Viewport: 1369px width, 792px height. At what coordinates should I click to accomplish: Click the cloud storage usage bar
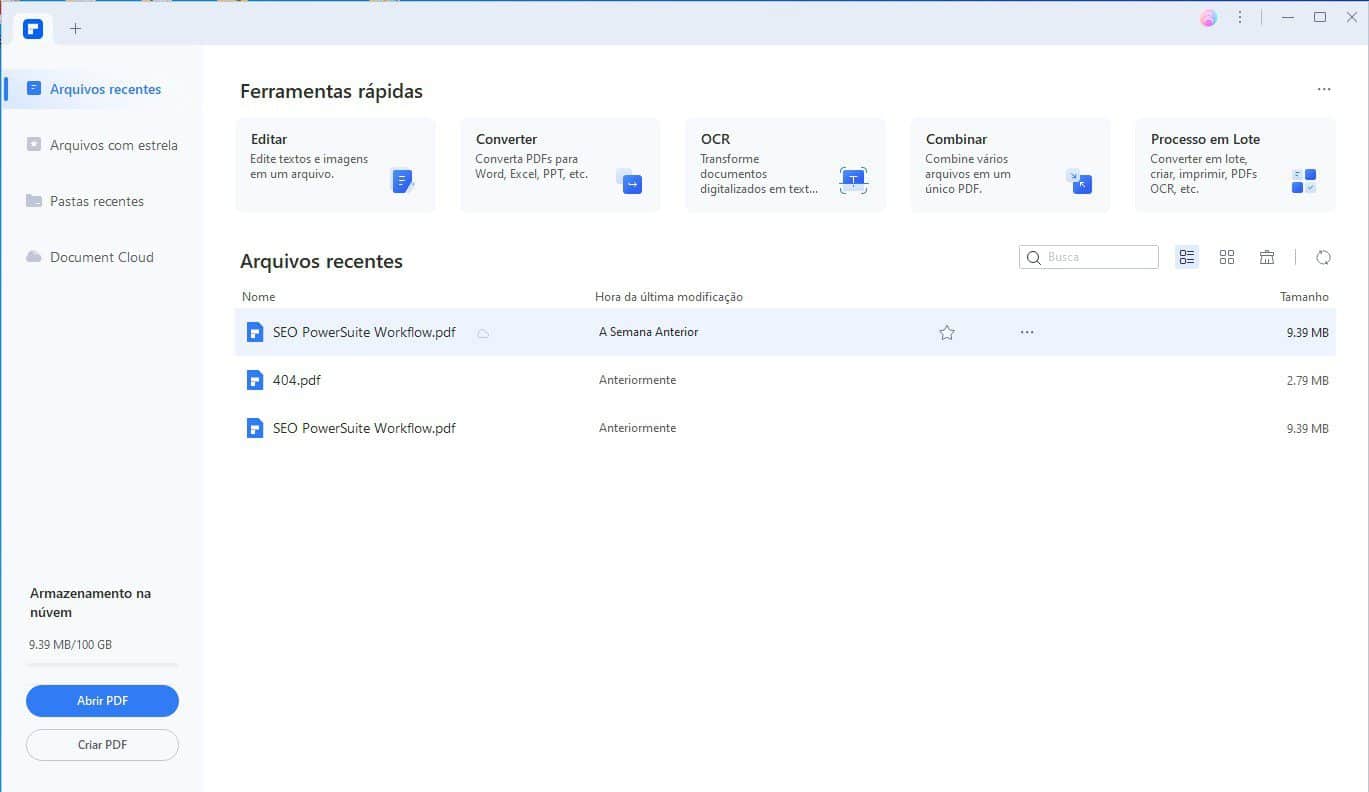click(x=102, y=664)
